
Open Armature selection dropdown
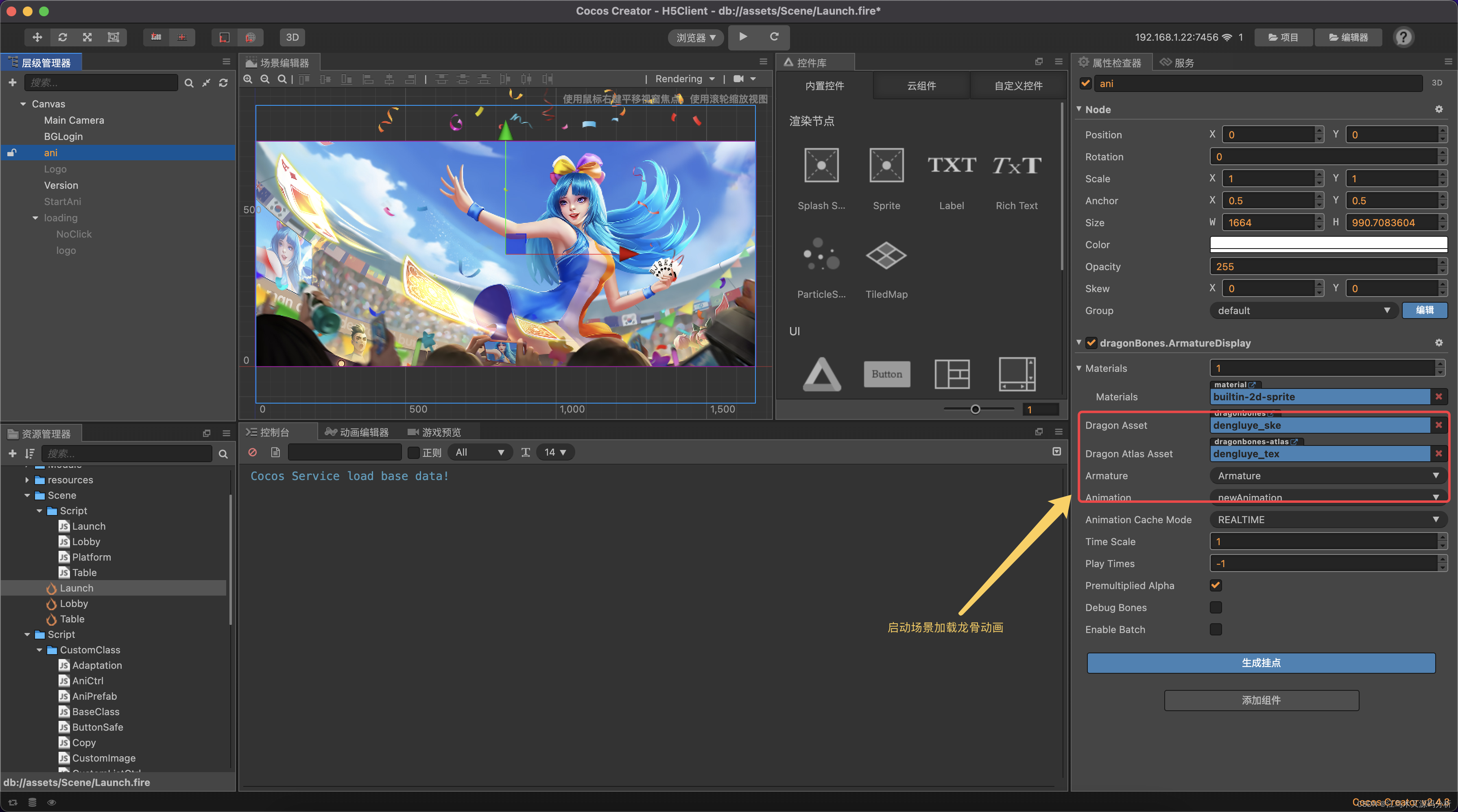click(x=1328, y=476)
